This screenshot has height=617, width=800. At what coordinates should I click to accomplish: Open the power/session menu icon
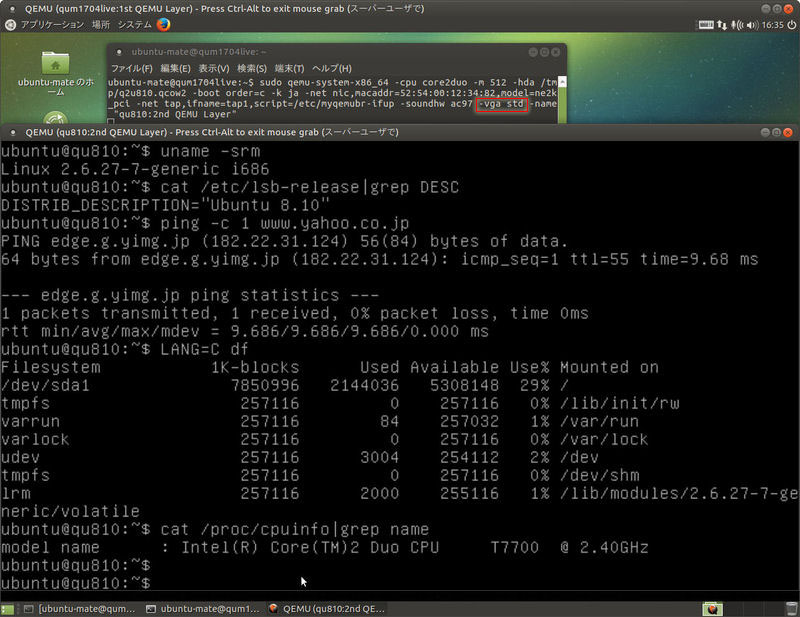791,24
